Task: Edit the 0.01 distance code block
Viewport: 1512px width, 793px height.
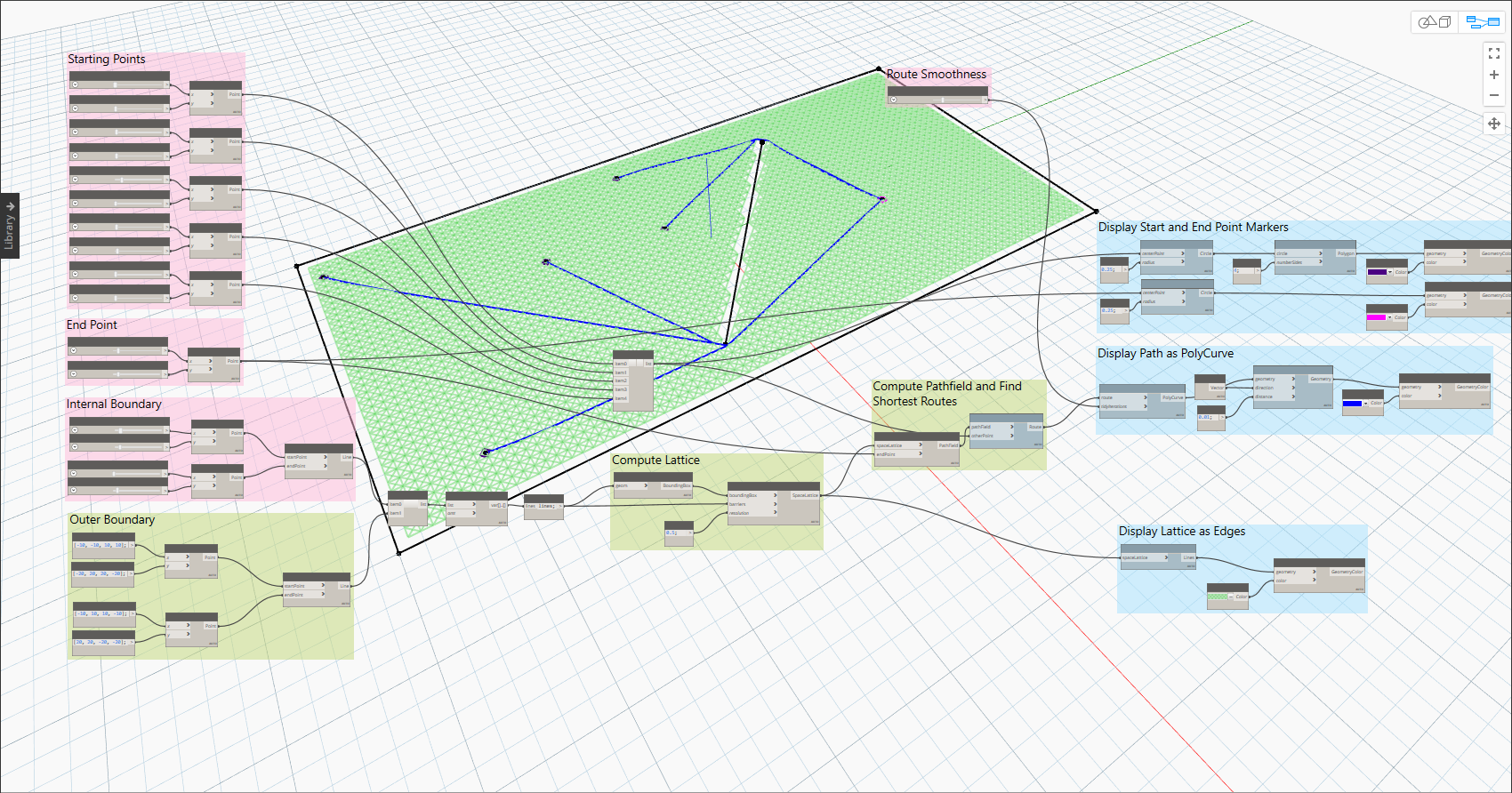Action: [1208, 417]
